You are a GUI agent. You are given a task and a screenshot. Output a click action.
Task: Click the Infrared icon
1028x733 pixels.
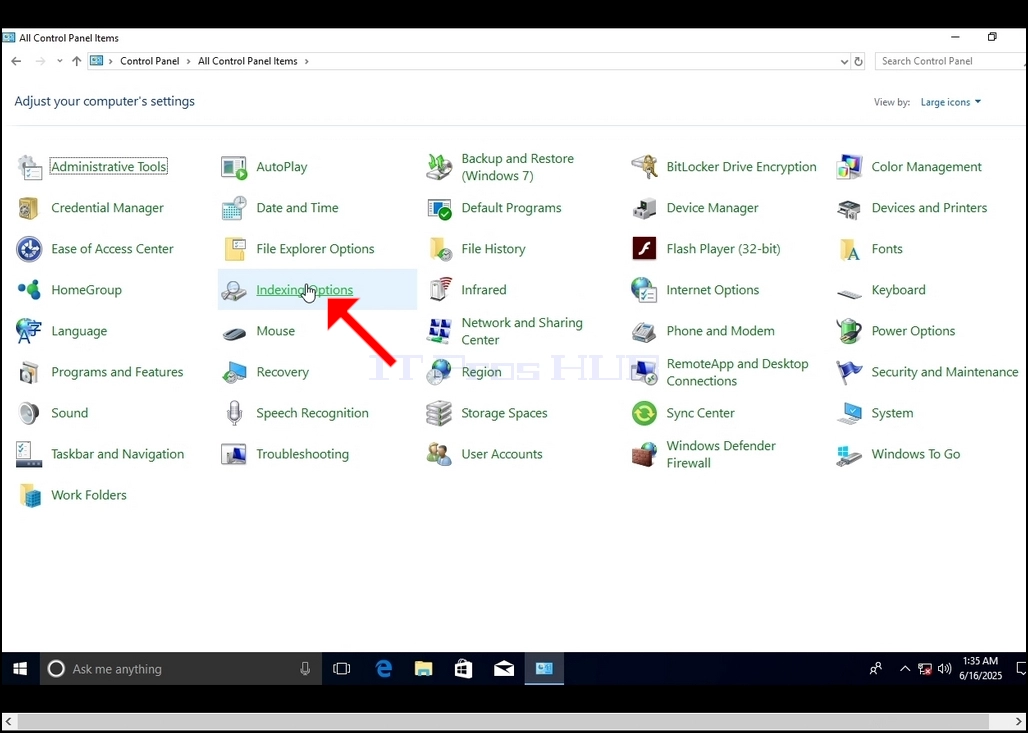click(x=440, y=290)
